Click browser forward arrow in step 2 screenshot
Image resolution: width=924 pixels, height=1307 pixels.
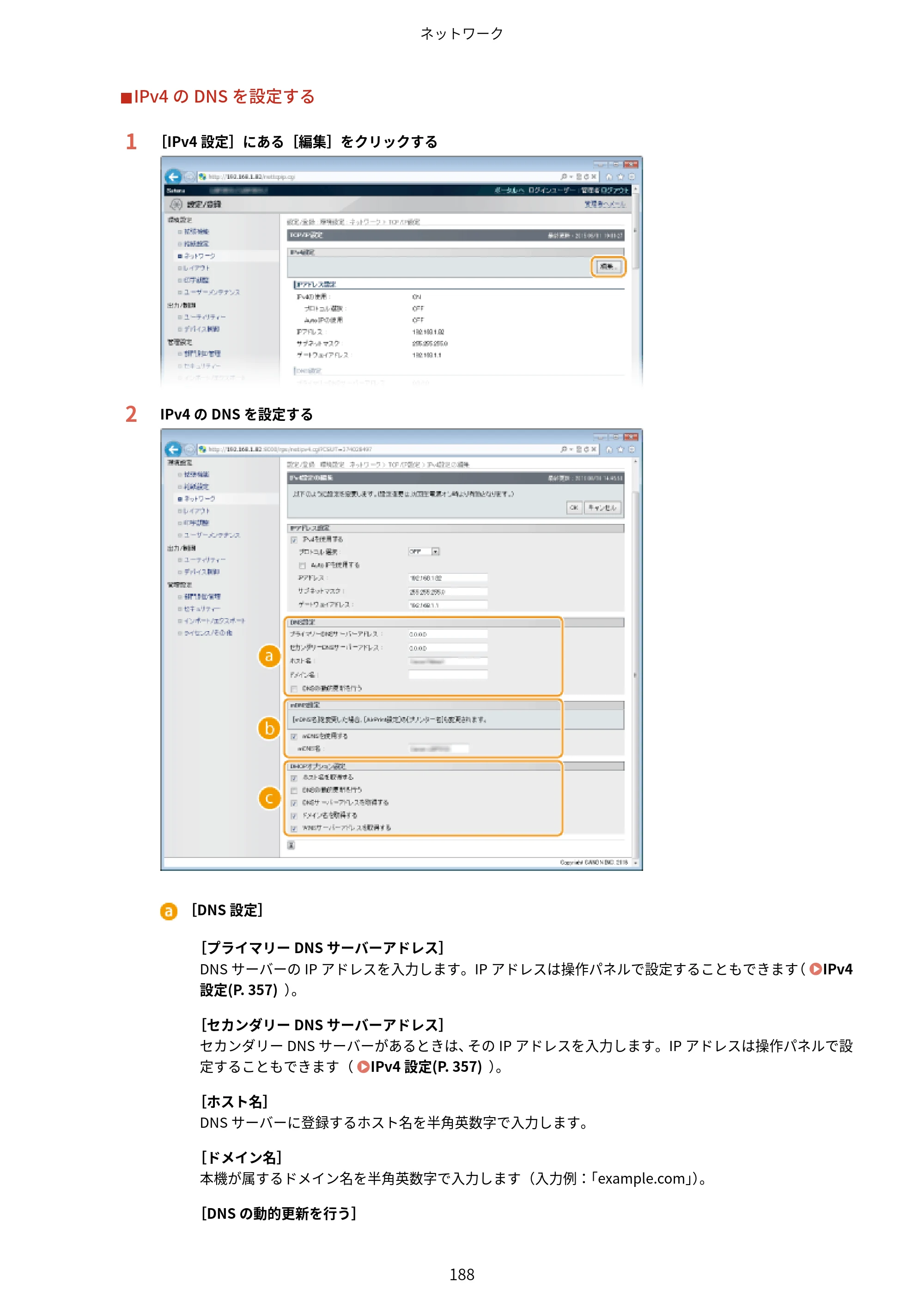189,449
